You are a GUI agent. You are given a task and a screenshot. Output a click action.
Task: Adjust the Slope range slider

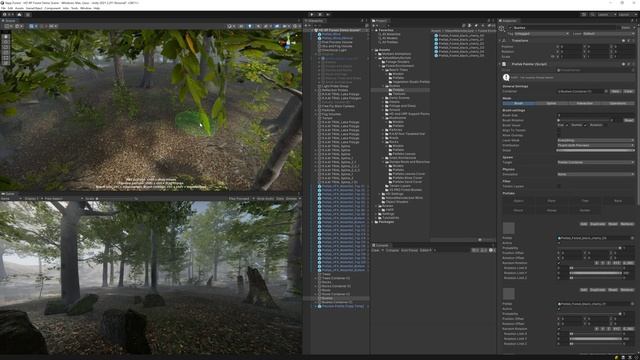(595, 151)
